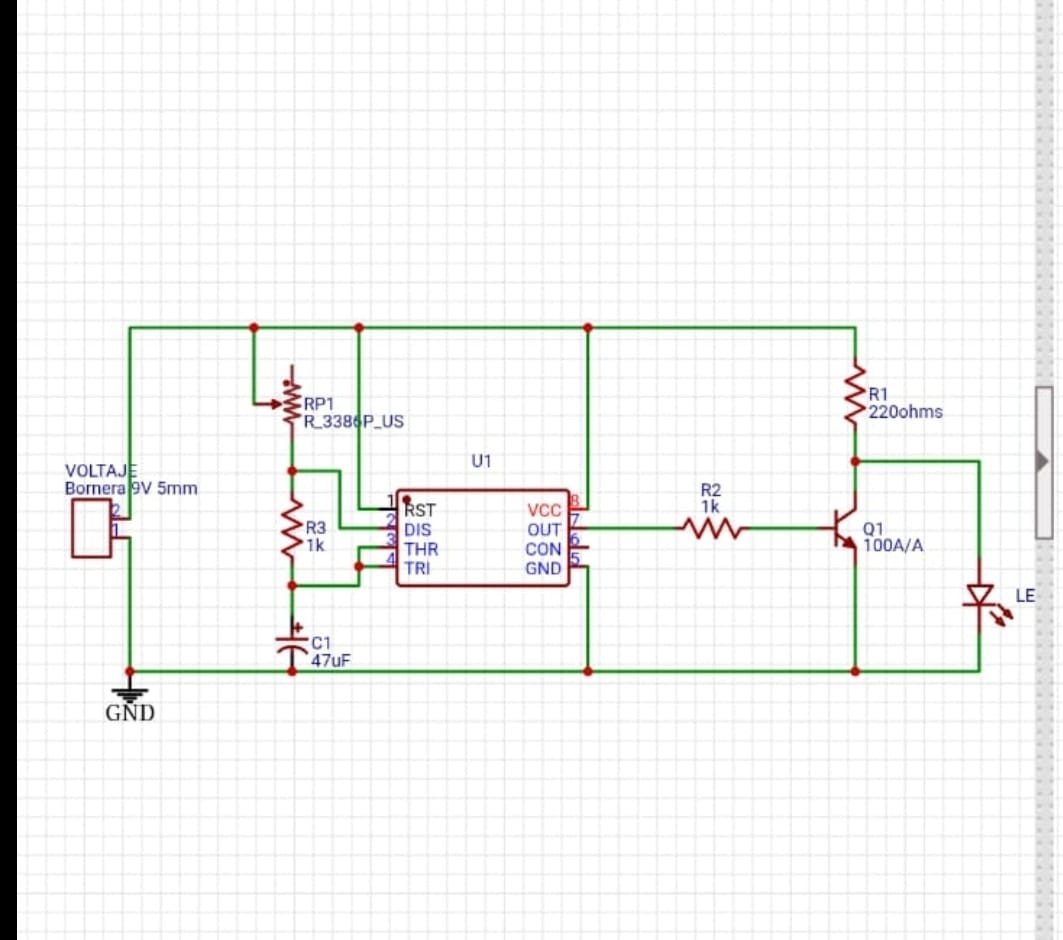Click the right edge scrollbar
The width and height of the screenshot is (1063, 940).
[1057, 470]
